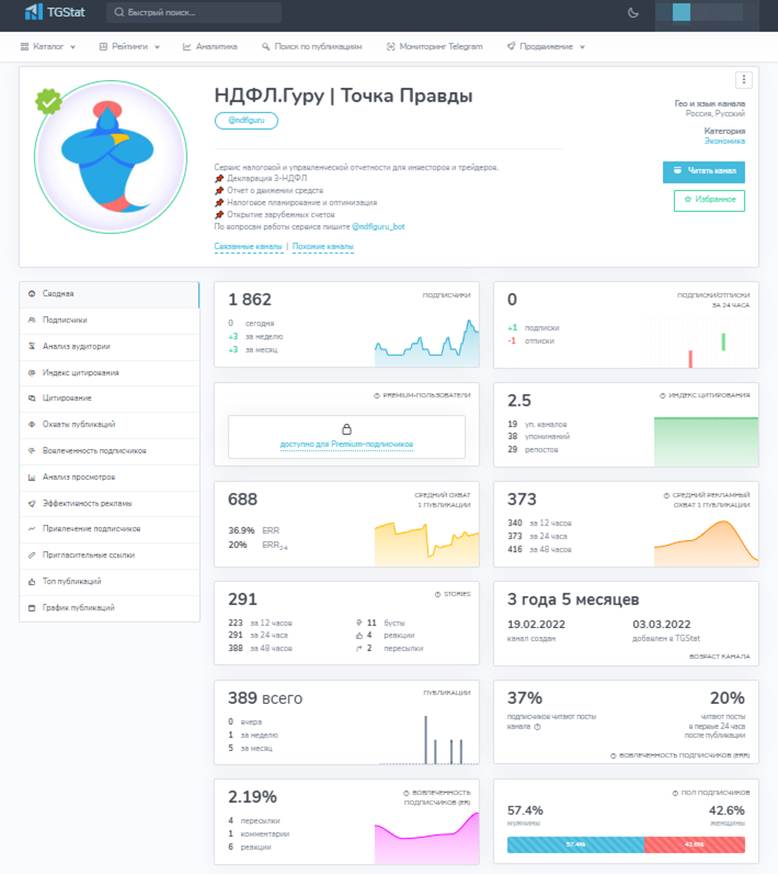Click the 389 всего publications count
The image size is (778, 874).
(265, 698)
